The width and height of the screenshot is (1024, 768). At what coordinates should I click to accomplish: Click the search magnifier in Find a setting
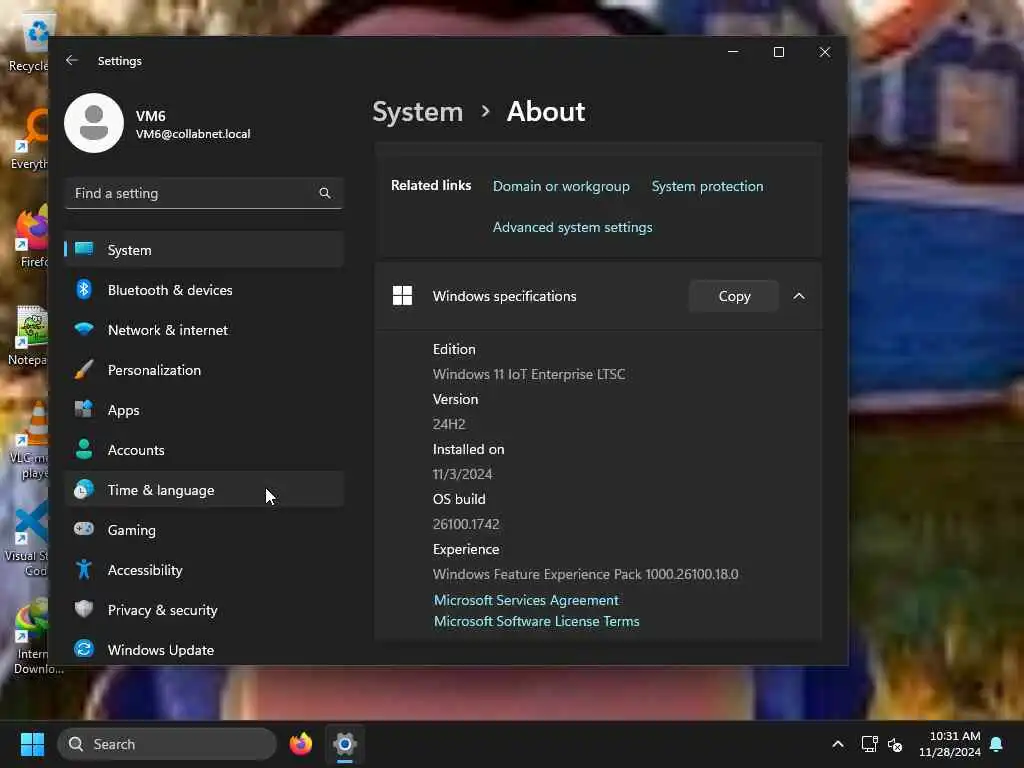(x=325, y=193)
